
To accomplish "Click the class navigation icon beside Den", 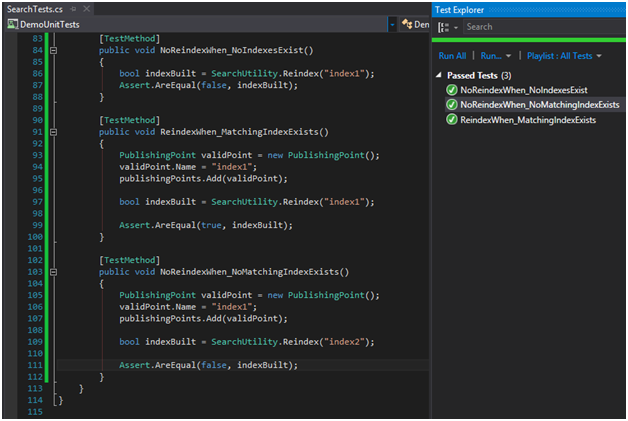I will 407,24.
